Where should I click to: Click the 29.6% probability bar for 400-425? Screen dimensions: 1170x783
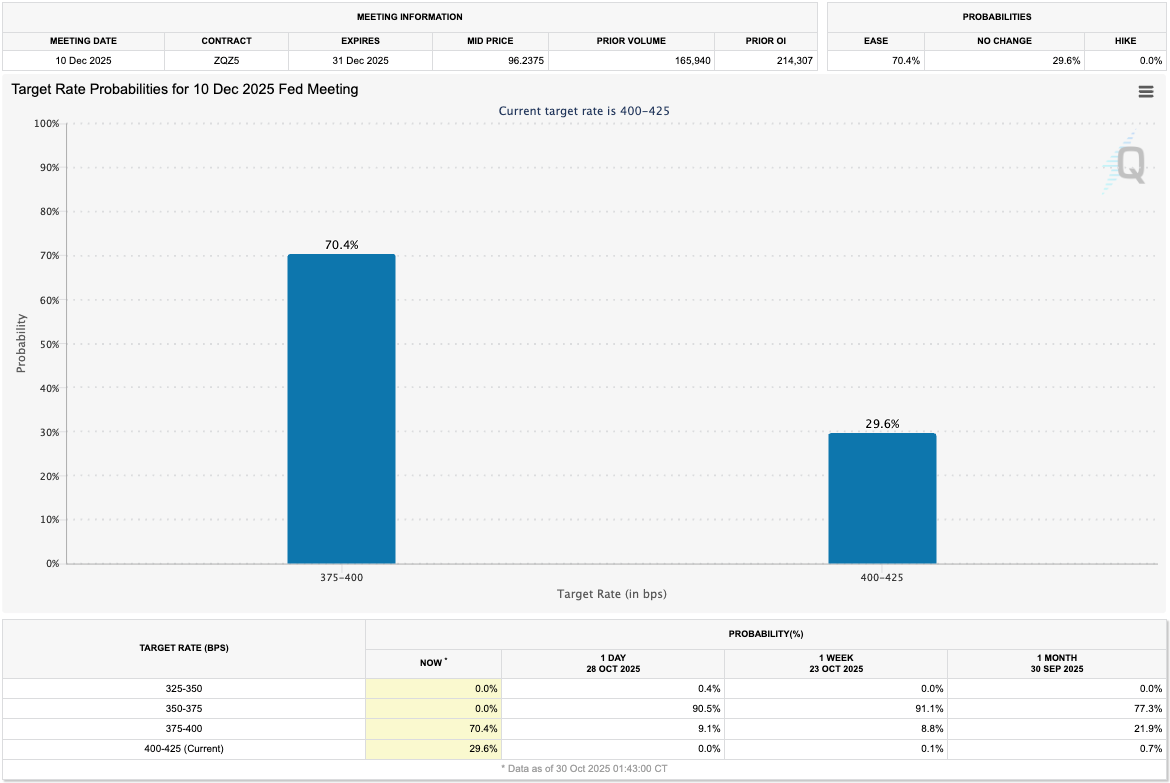tap(882, 498)
